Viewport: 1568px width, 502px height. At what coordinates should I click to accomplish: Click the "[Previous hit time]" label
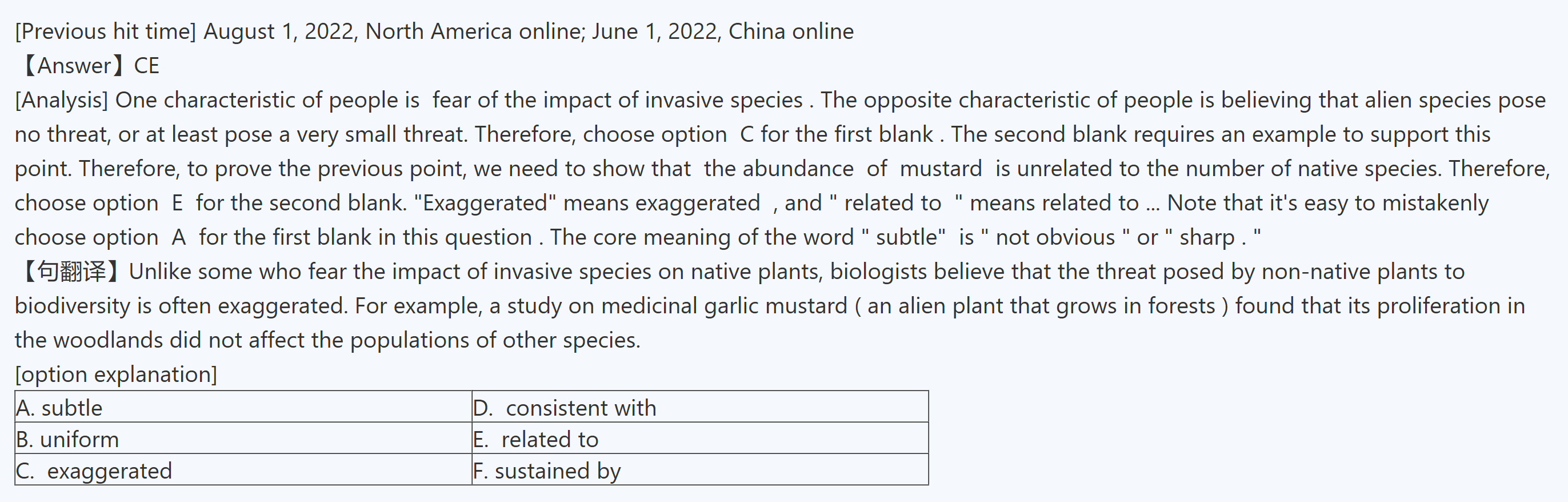pyautogui.click(x=105, y=31)
